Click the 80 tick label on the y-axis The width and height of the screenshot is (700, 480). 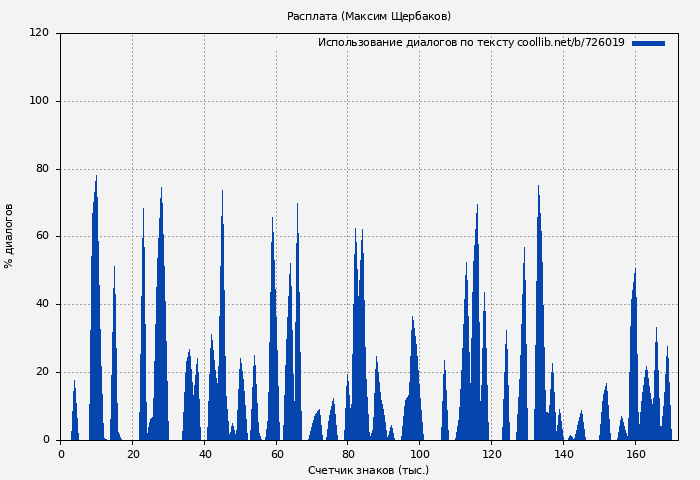click(42, 169)
